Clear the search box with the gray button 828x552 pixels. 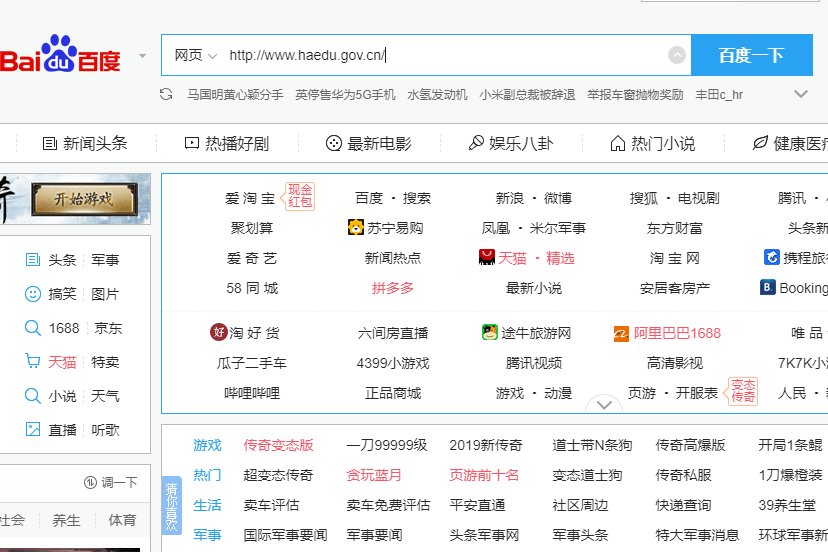click(676, 55)
